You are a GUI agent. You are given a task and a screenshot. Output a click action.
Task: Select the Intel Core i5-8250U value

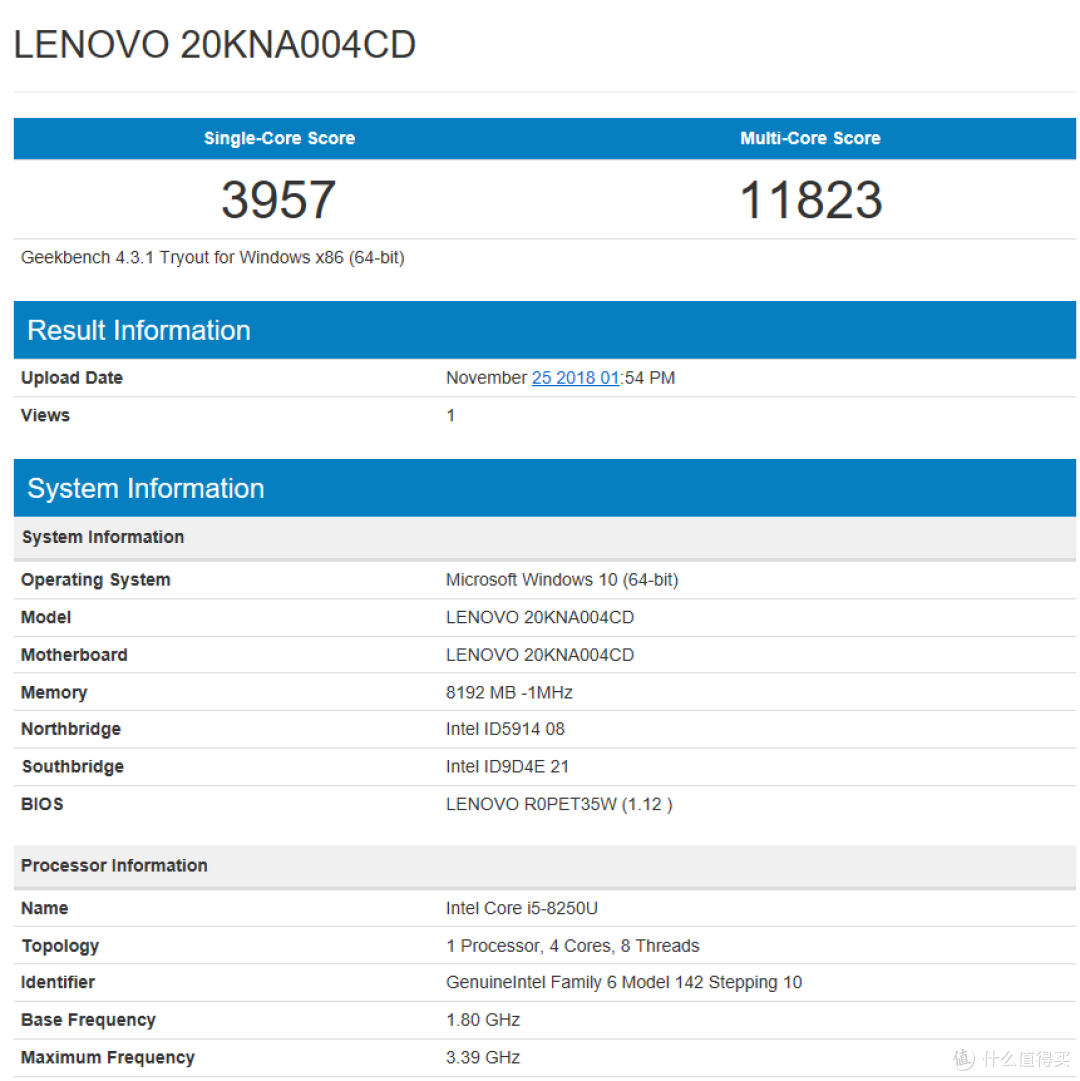point(522,909)
